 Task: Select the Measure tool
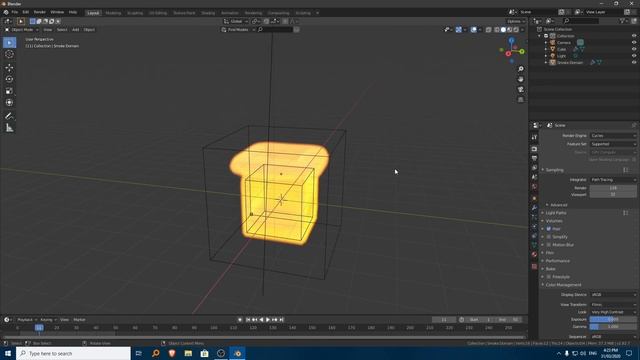pyautogui.click(x=9, y=128)
